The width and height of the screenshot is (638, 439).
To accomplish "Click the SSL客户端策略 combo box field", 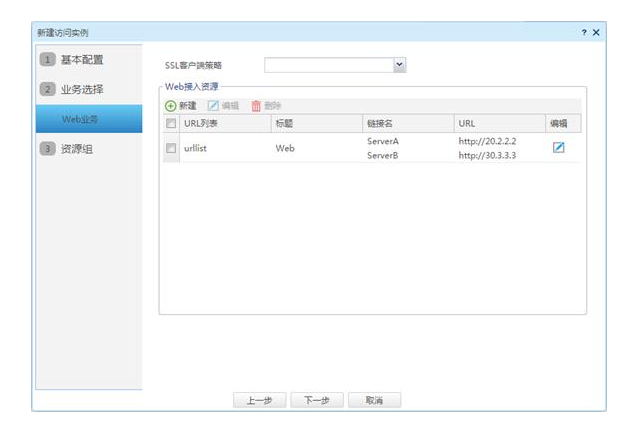I will coord(335,65).
